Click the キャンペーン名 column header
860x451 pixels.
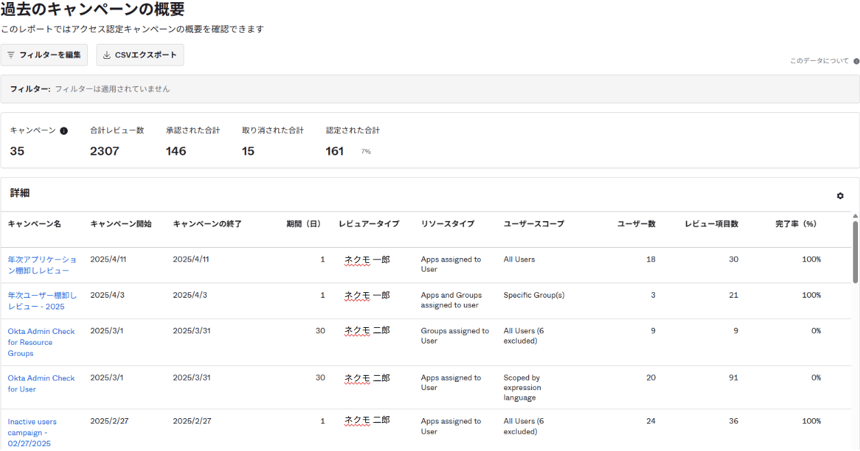click(35, 224)
